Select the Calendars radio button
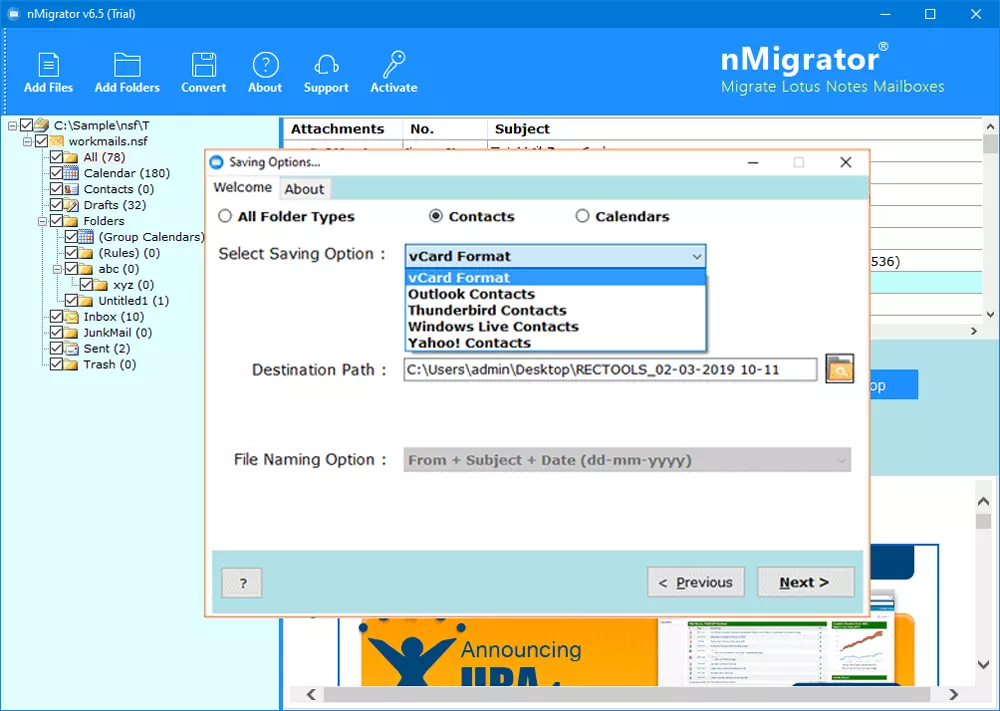Image resolution: width=1000 pixels, height=711 pixels. (x=582, y=216)
